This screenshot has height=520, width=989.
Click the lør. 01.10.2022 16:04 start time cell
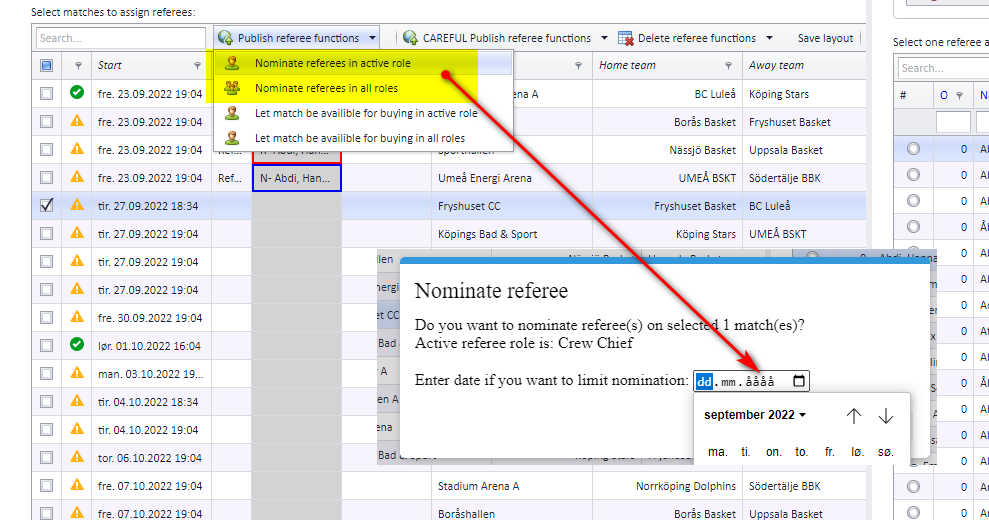(x=149, y=346)
